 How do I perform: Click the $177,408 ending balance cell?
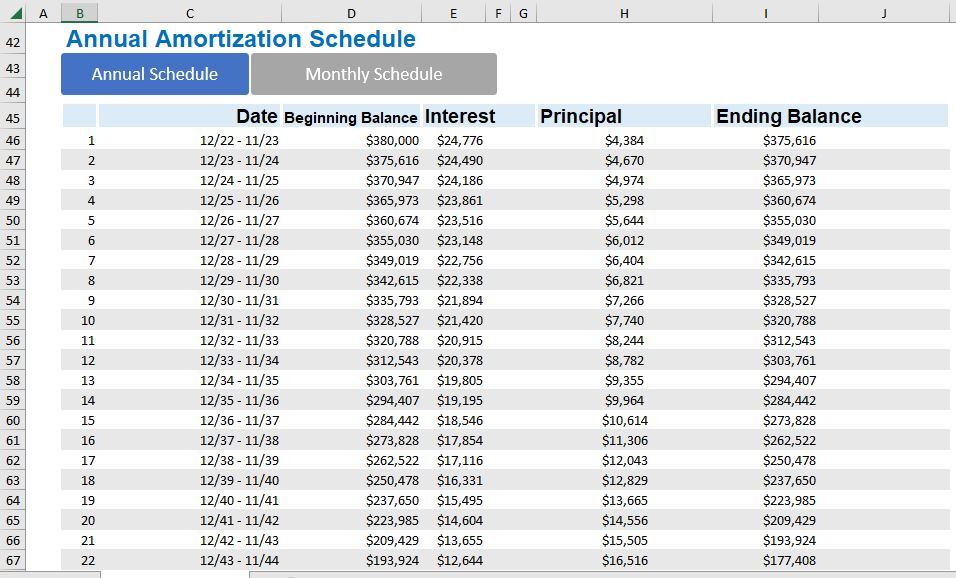[x=789, y=561]
